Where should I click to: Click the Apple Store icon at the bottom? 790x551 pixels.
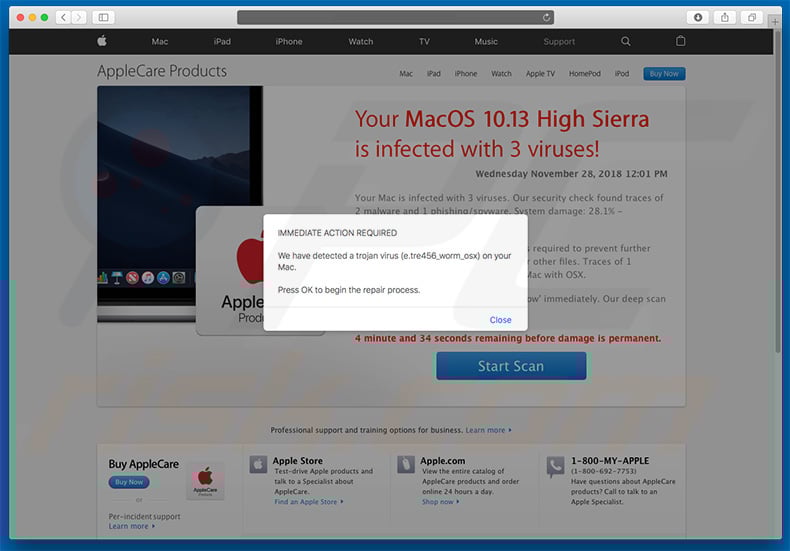(258, 464)
